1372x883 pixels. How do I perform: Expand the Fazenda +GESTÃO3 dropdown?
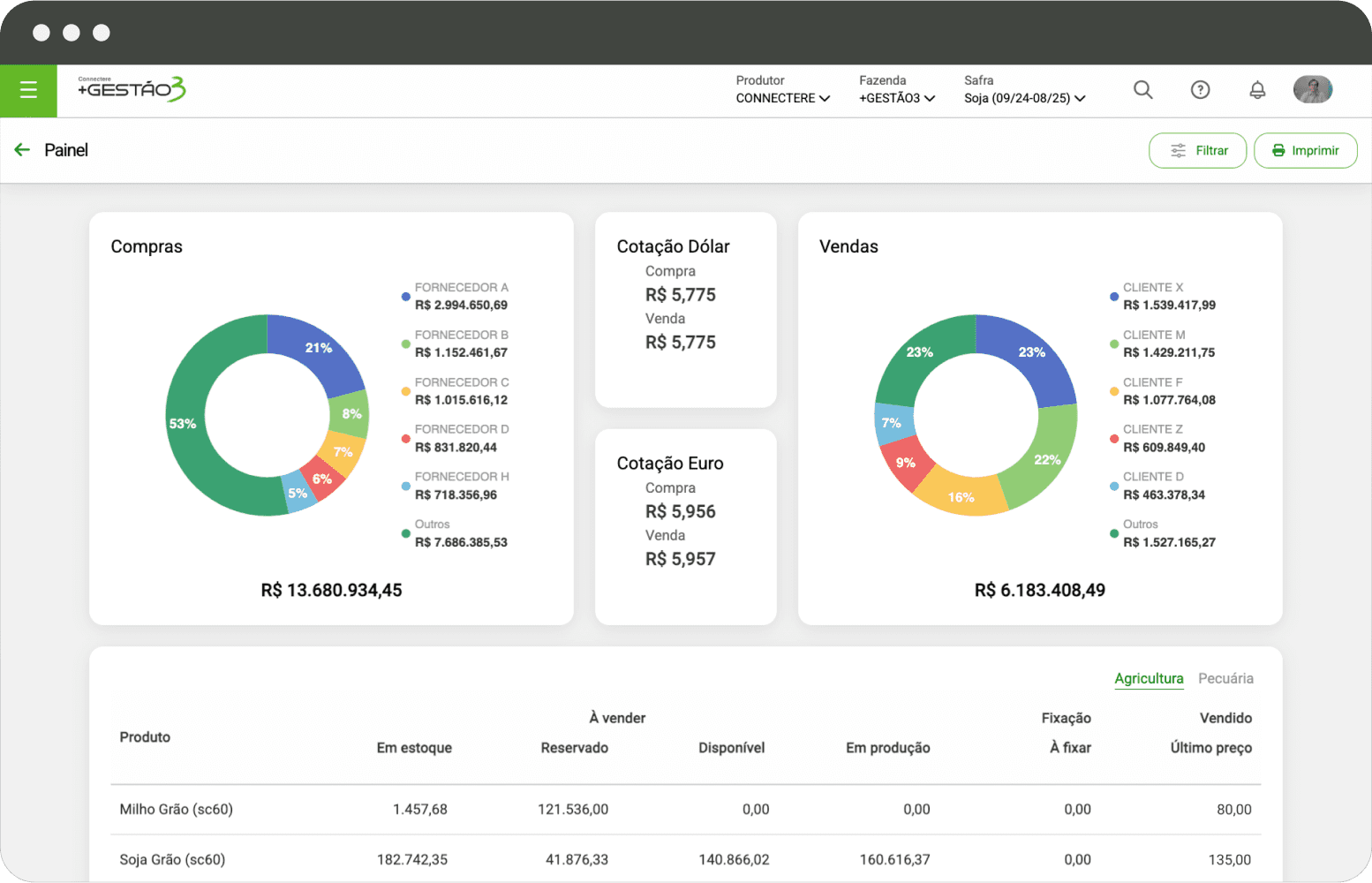(896, 98)
